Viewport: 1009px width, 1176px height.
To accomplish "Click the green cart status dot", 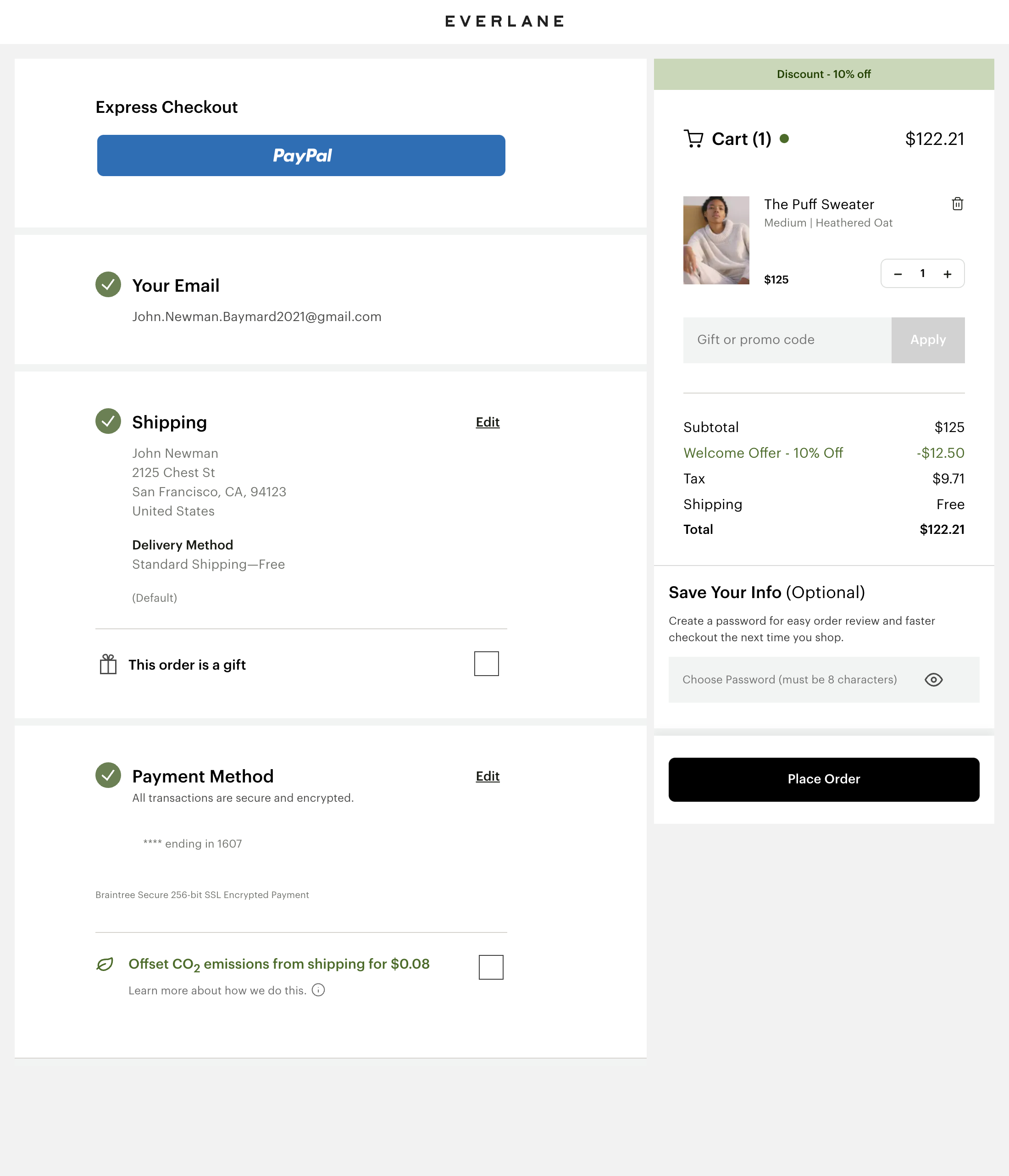I will click(x=785, y=138).
